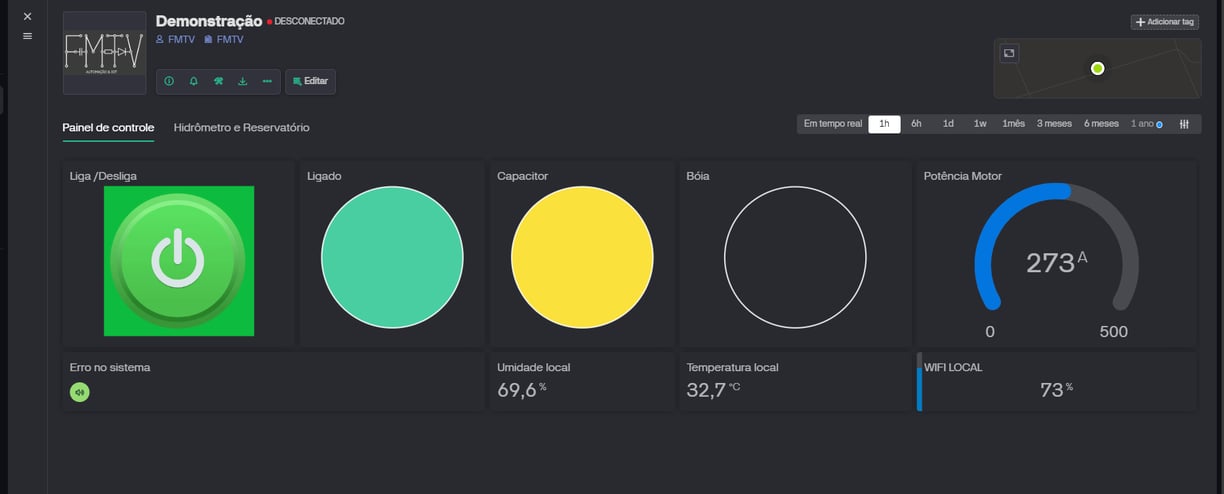This screenshot has height=494, width=1224.
Task: Select the 1mês time range
Action: 1014,124
